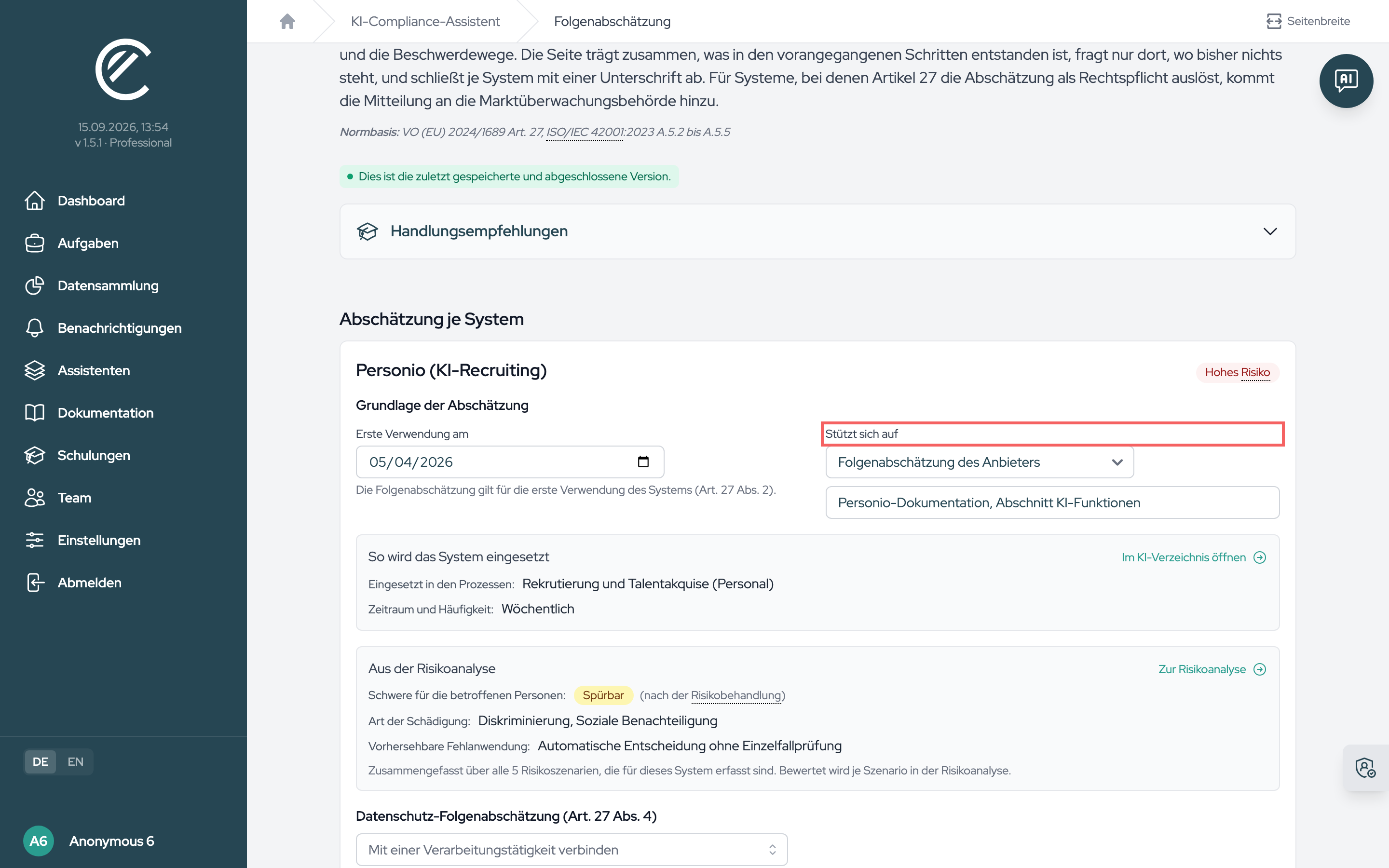Switch the language to DE
The image size is (1389, 868).
pyautogui.click(x=40, y=762)
